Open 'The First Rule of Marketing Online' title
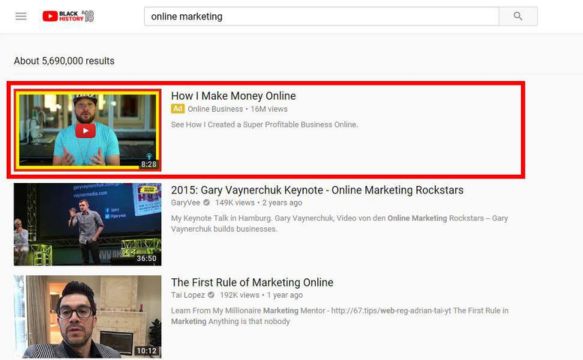Screen dimensions: 583x360 252,282
